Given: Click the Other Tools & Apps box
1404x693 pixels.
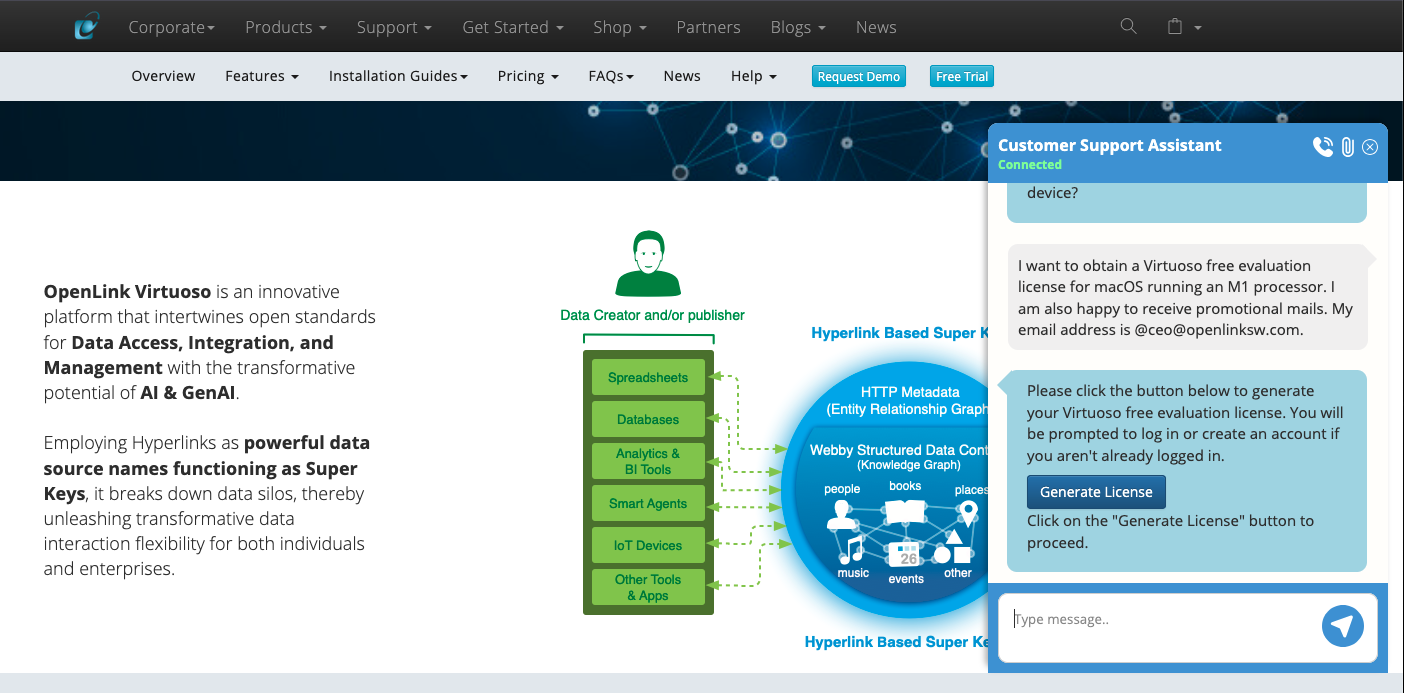Looking at the screenshot, I should (x=648, y=588).
